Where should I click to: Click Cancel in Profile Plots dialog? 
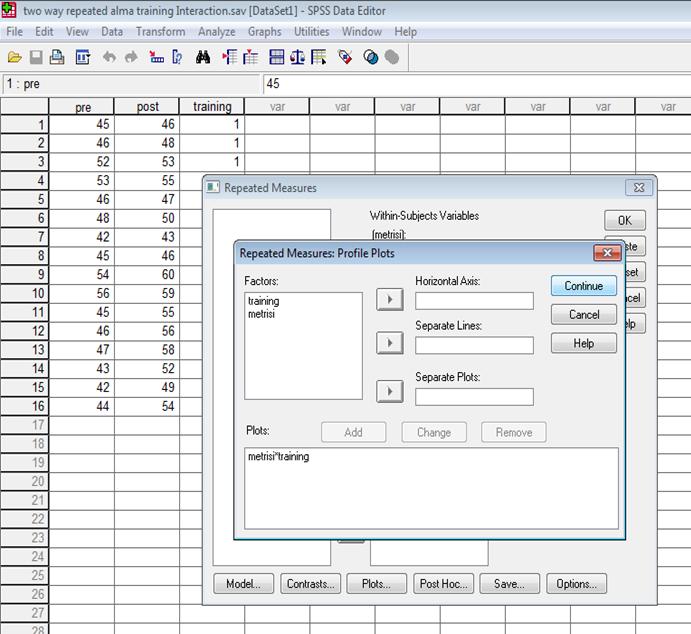tap(583, 315)
